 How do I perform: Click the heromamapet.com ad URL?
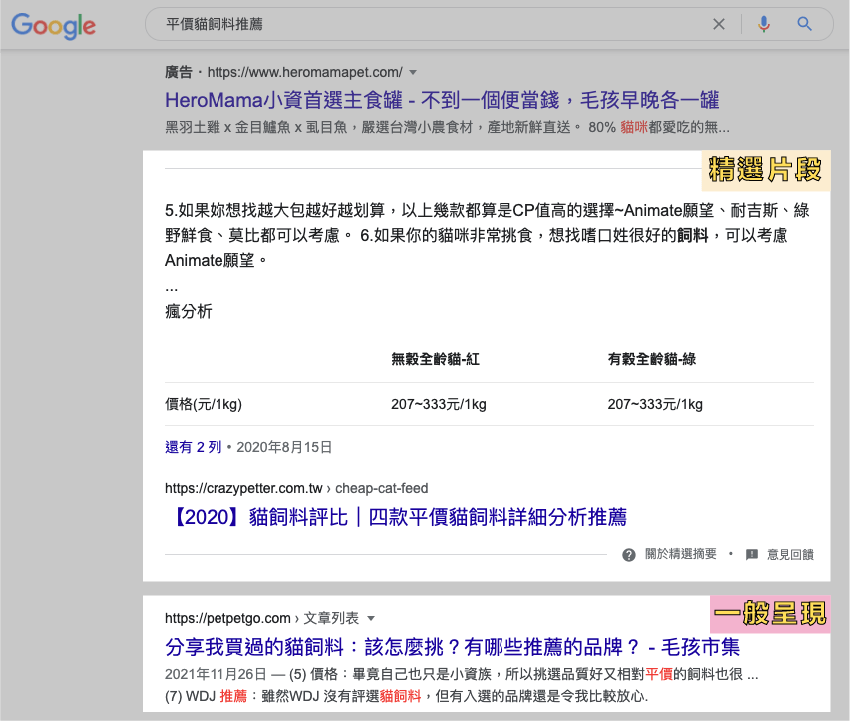point(305,73)
